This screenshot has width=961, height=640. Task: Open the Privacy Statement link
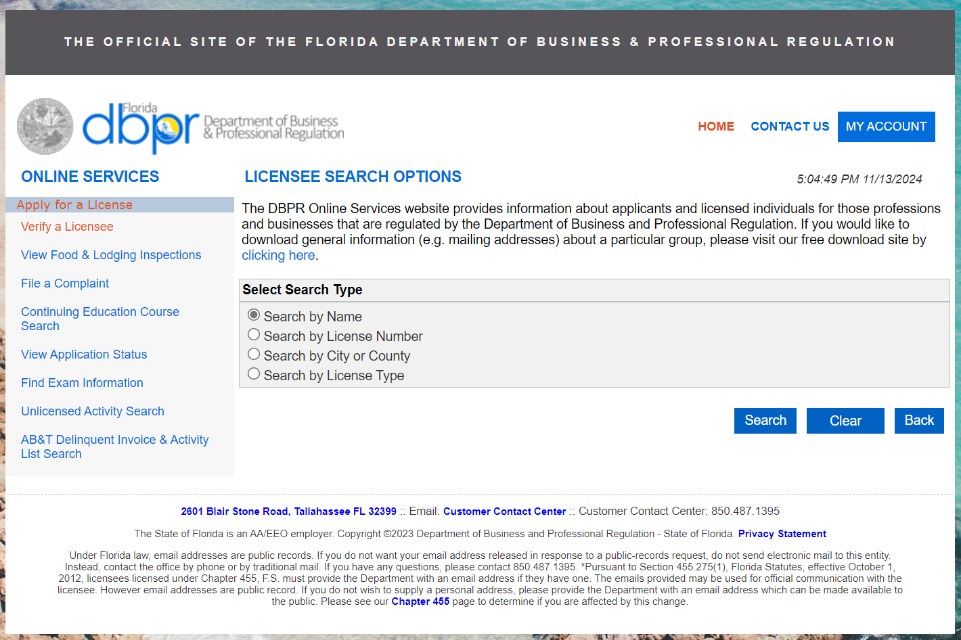point(782,534)
